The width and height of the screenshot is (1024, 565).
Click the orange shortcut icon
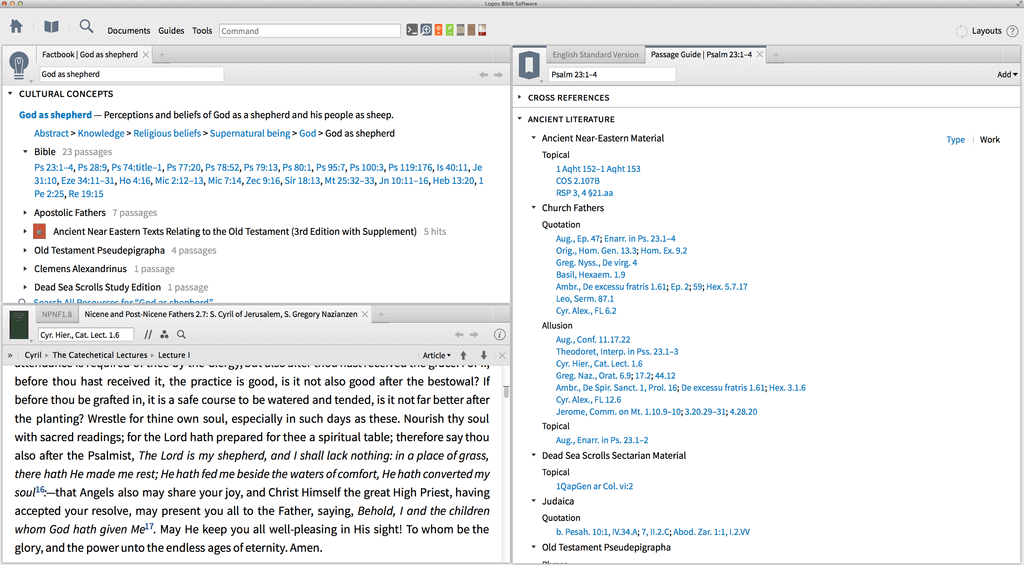(x=438, y=30)
